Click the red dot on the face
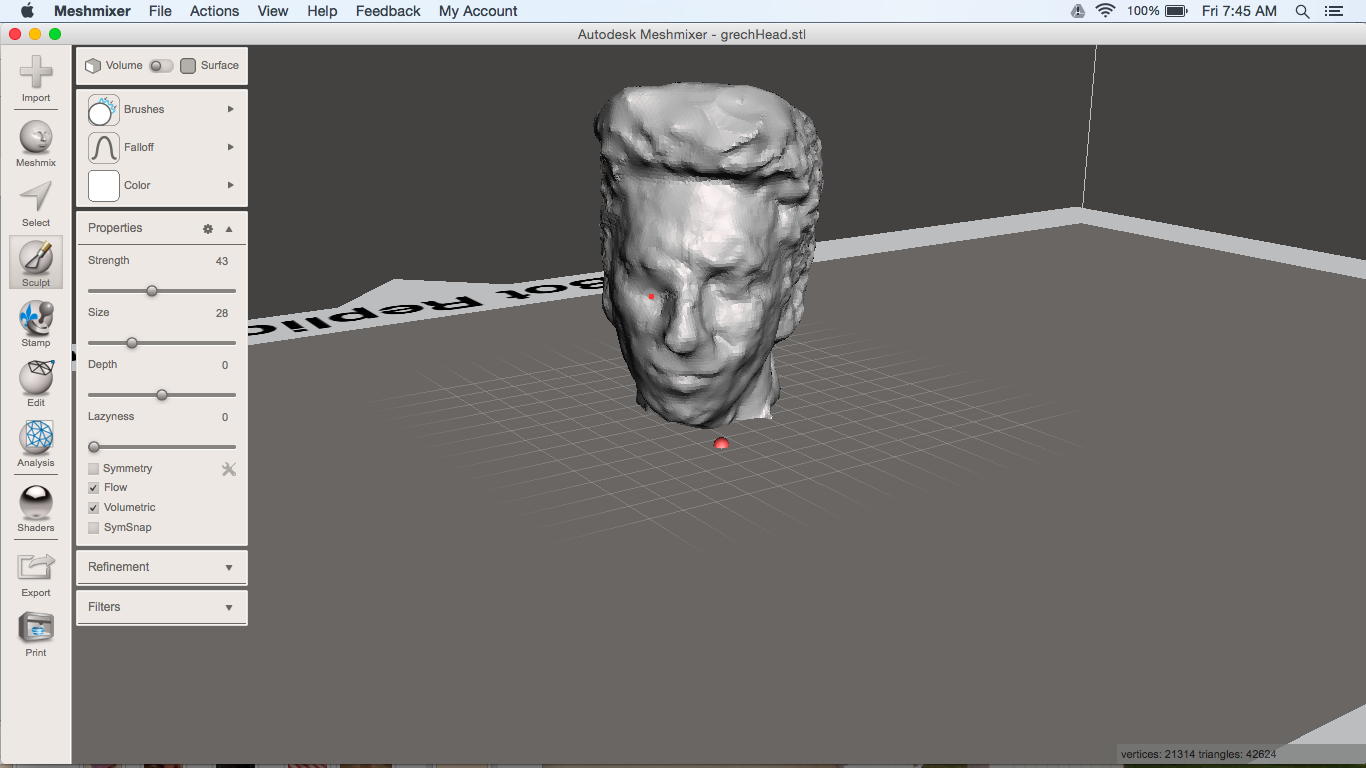 pyautogui.click(x=651, y=296)
